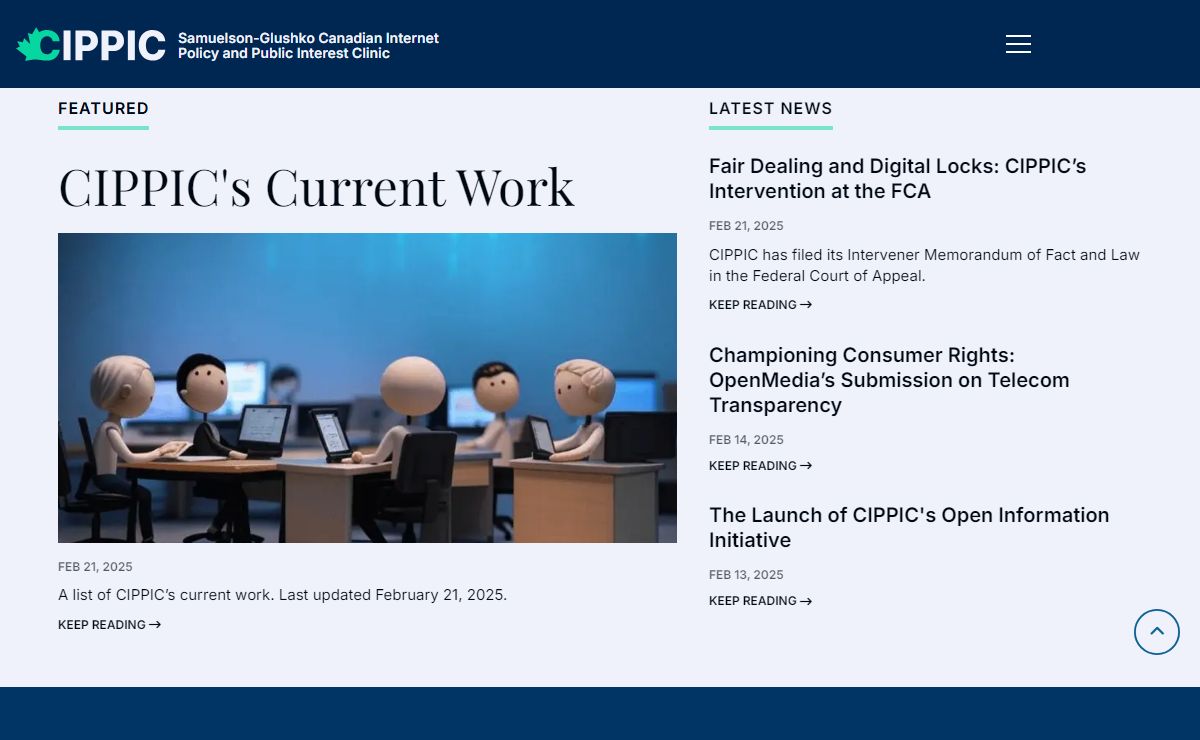Click the FEB 21, 2025 date under featured image
Viewport: 1200px width, 740px height.
[x=95, y=567]
